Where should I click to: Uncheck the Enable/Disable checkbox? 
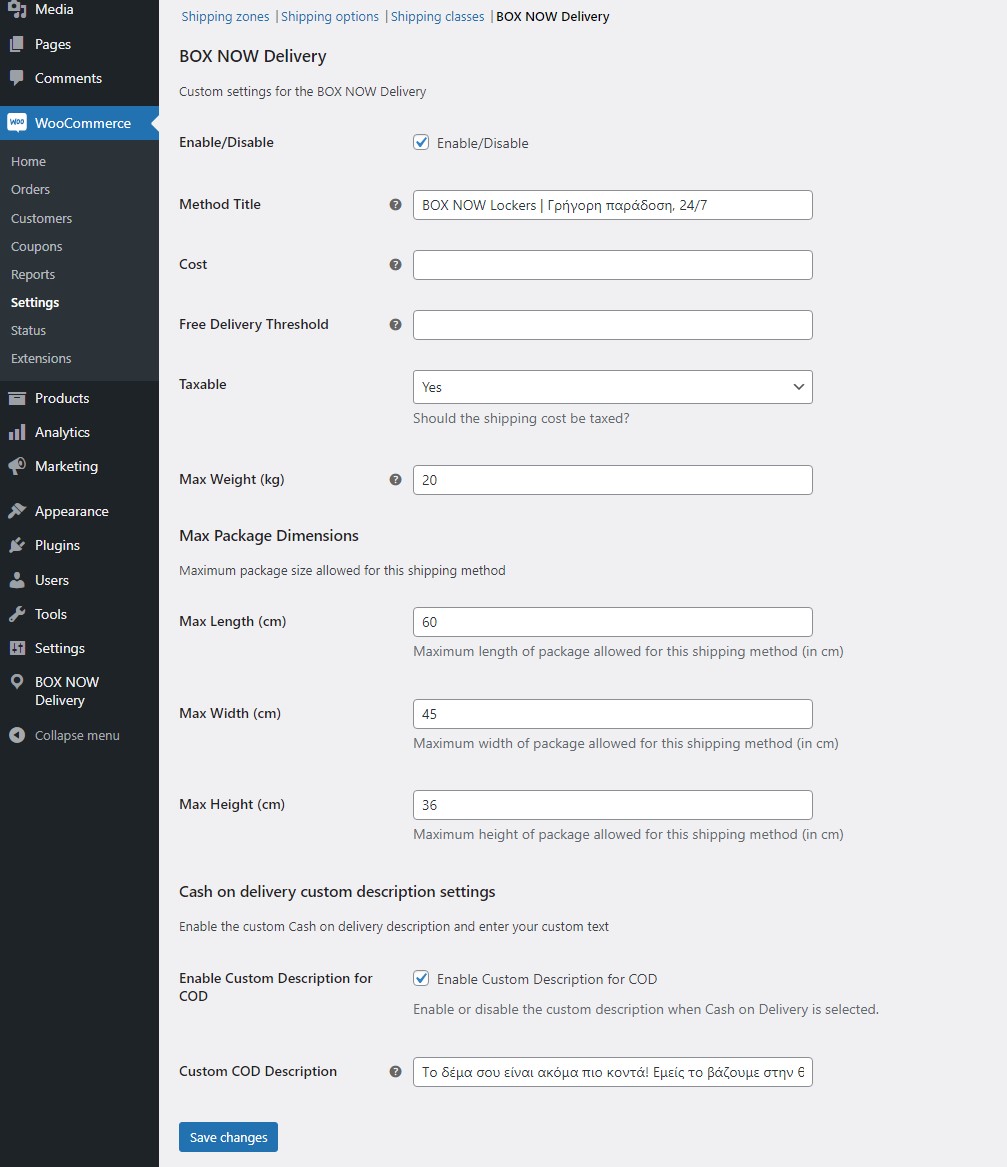coord(421,143)
